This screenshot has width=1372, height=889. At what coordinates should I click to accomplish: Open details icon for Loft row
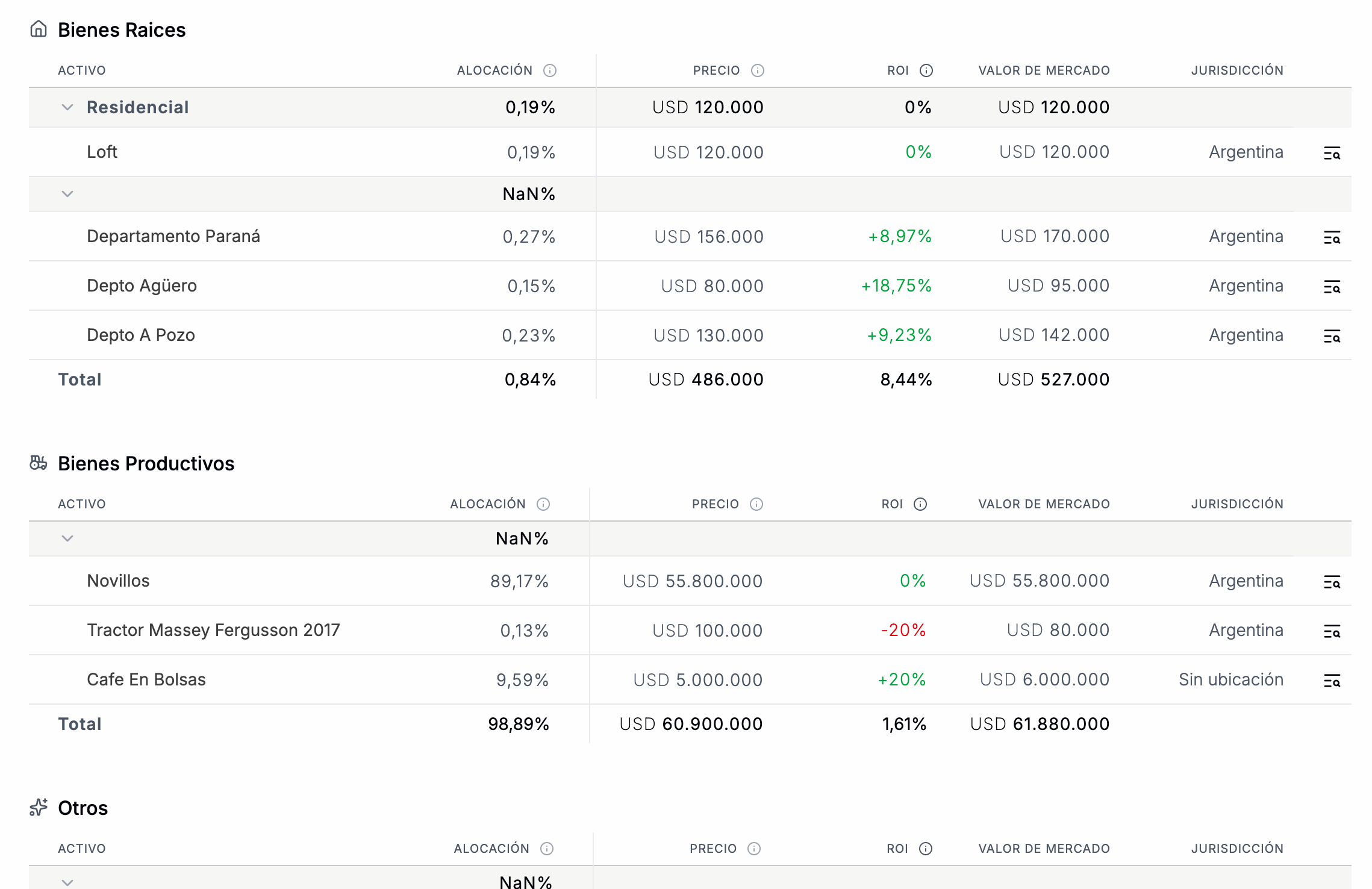point(1332,153)
